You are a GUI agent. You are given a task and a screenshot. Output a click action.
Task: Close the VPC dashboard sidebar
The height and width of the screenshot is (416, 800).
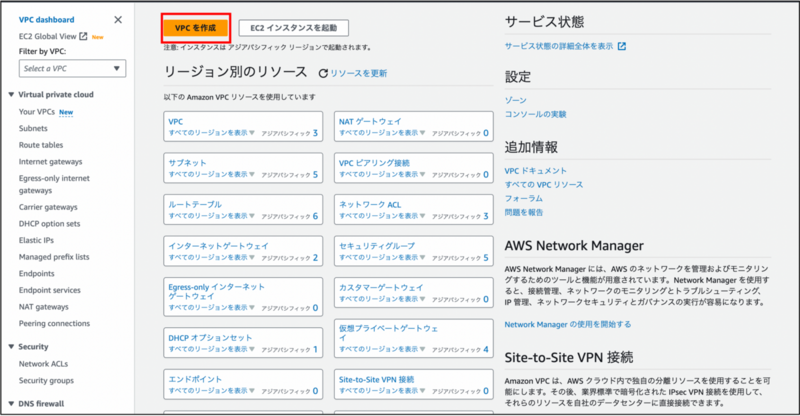pyautogui.click(x=118, y=20)
